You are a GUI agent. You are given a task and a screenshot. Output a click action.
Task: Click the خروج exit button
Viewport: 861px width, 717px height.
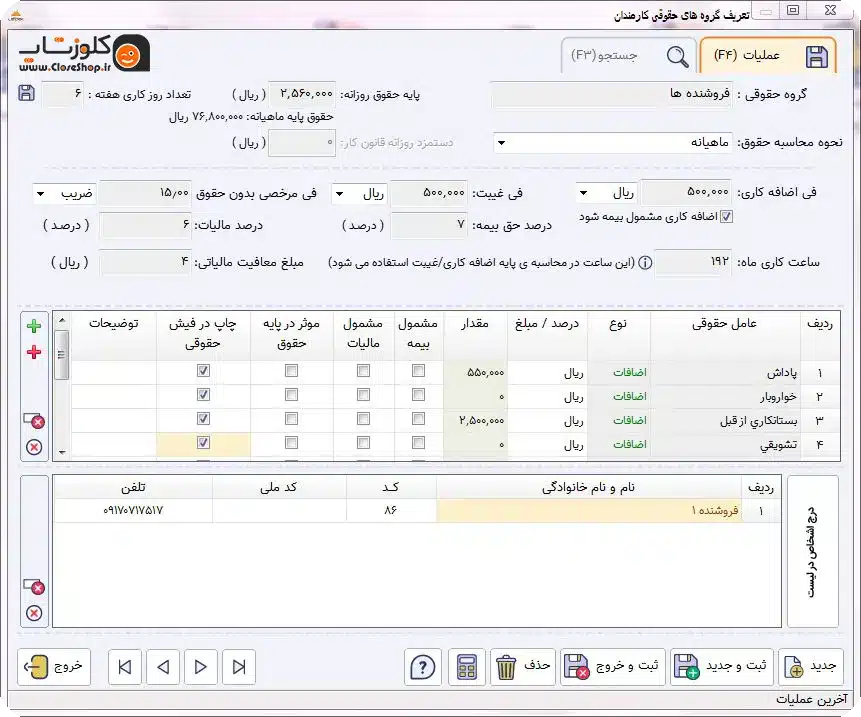pyautogui.click(x=54, y=666)
